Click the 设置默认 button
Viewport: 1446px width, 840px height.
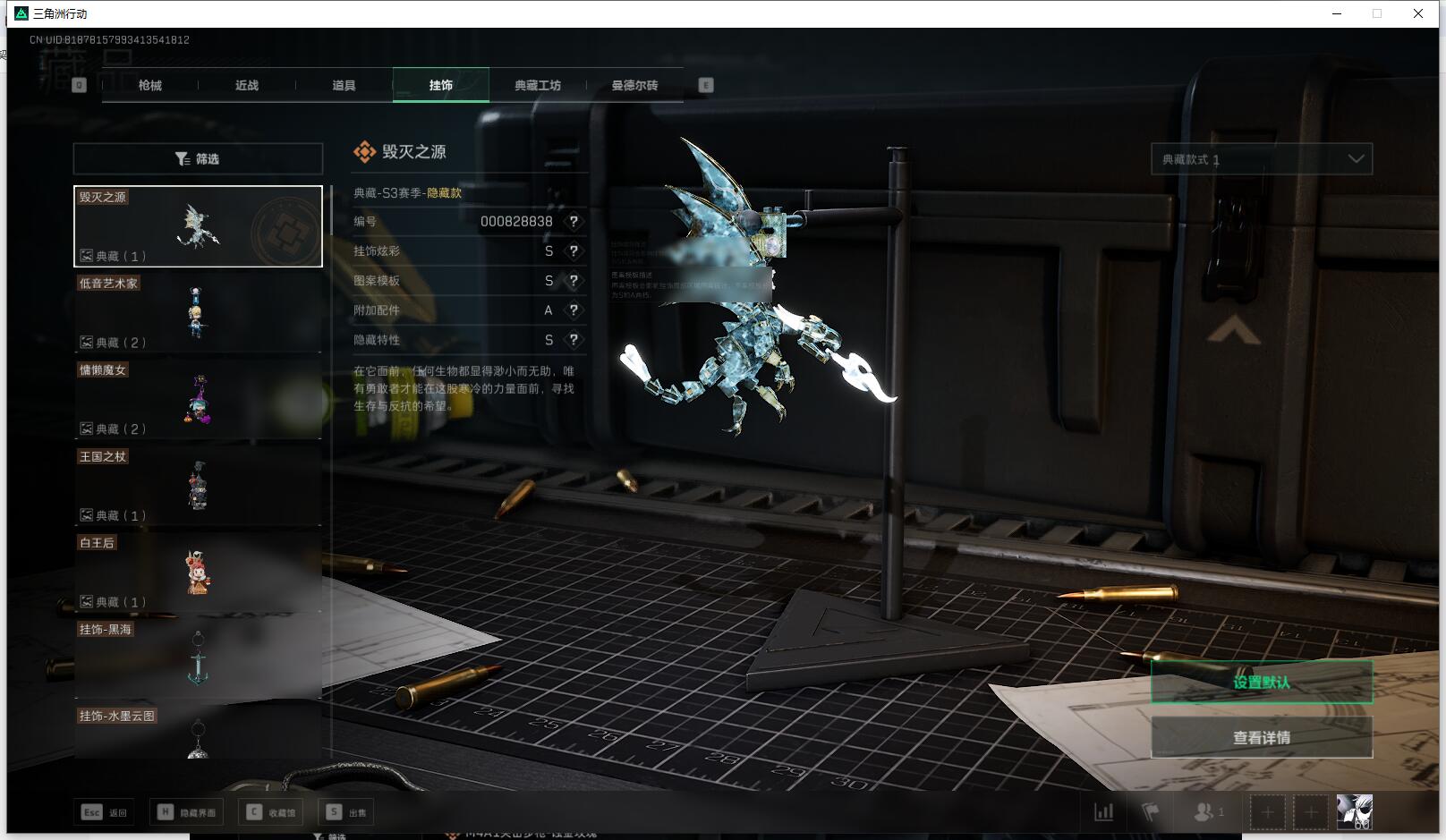1262,682
